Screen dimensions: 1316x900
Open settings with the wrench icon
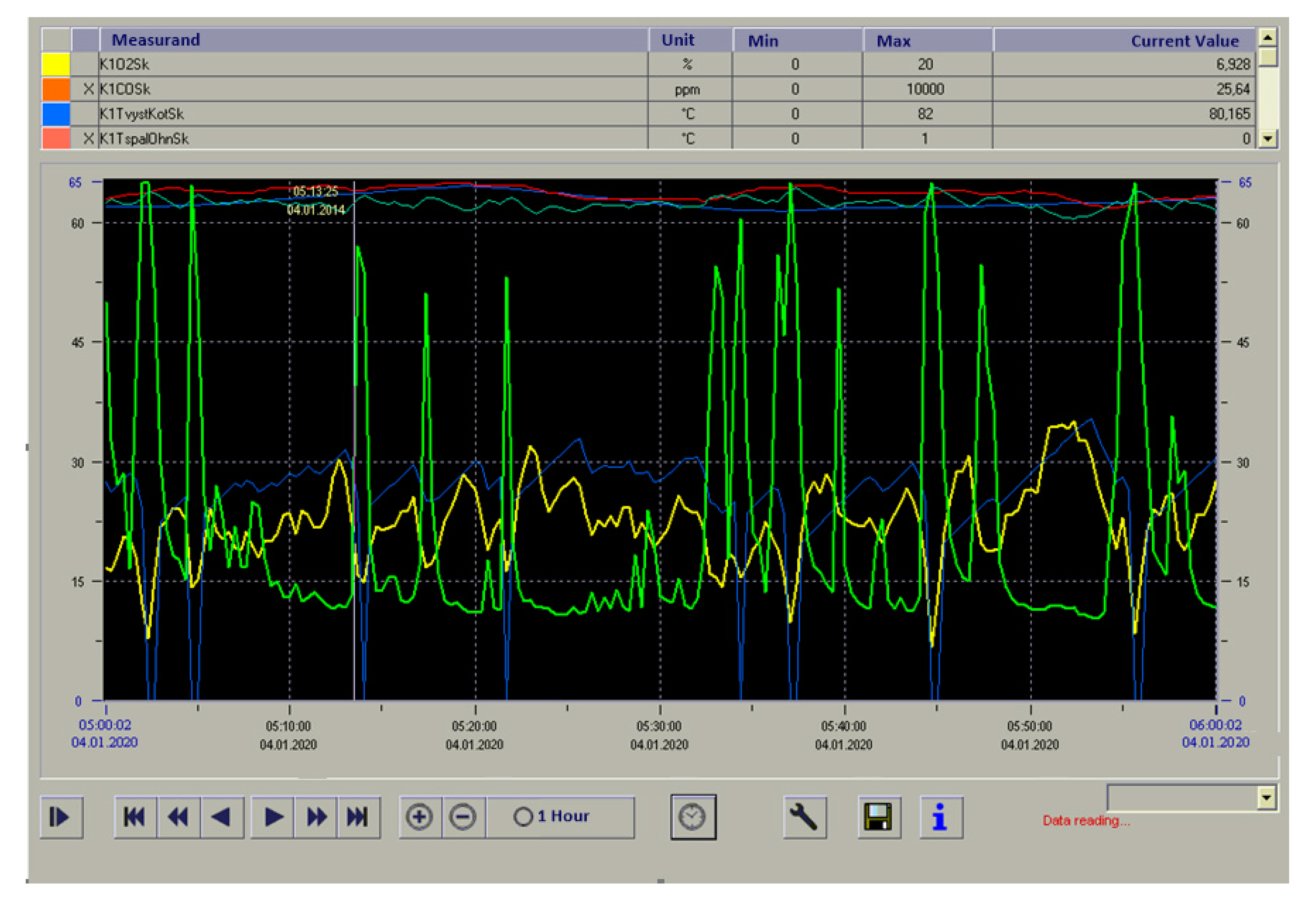pos(804,817)
